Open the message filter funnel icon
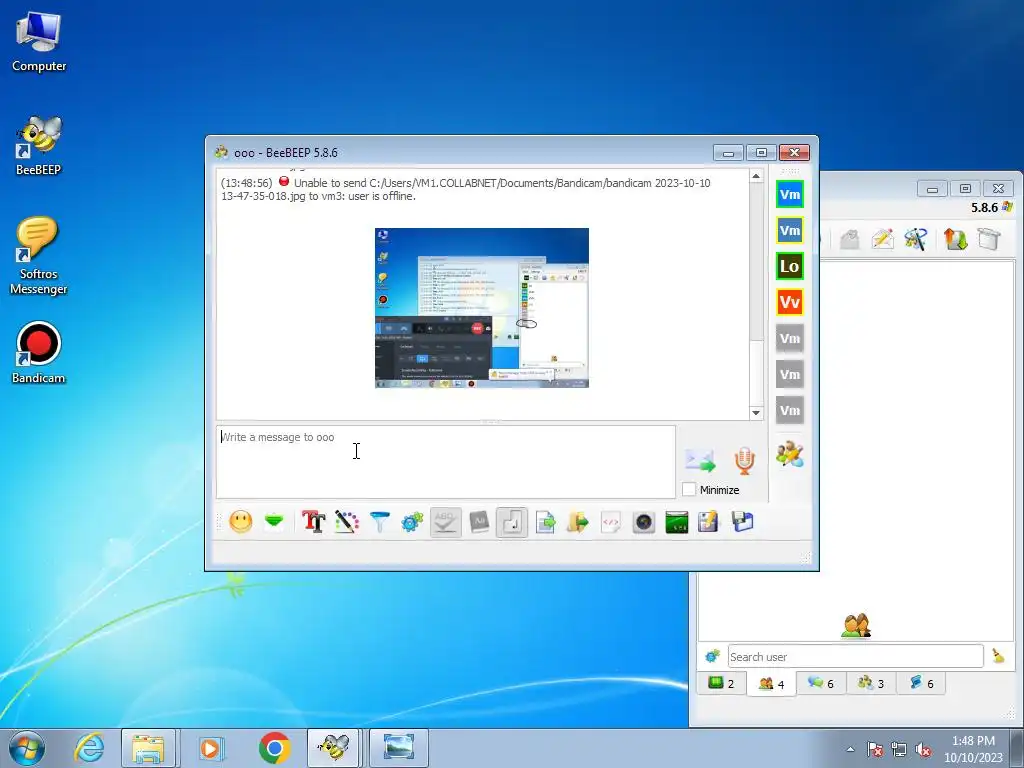The width and height of the screenshot is (1024, 768). coord(379,522)
